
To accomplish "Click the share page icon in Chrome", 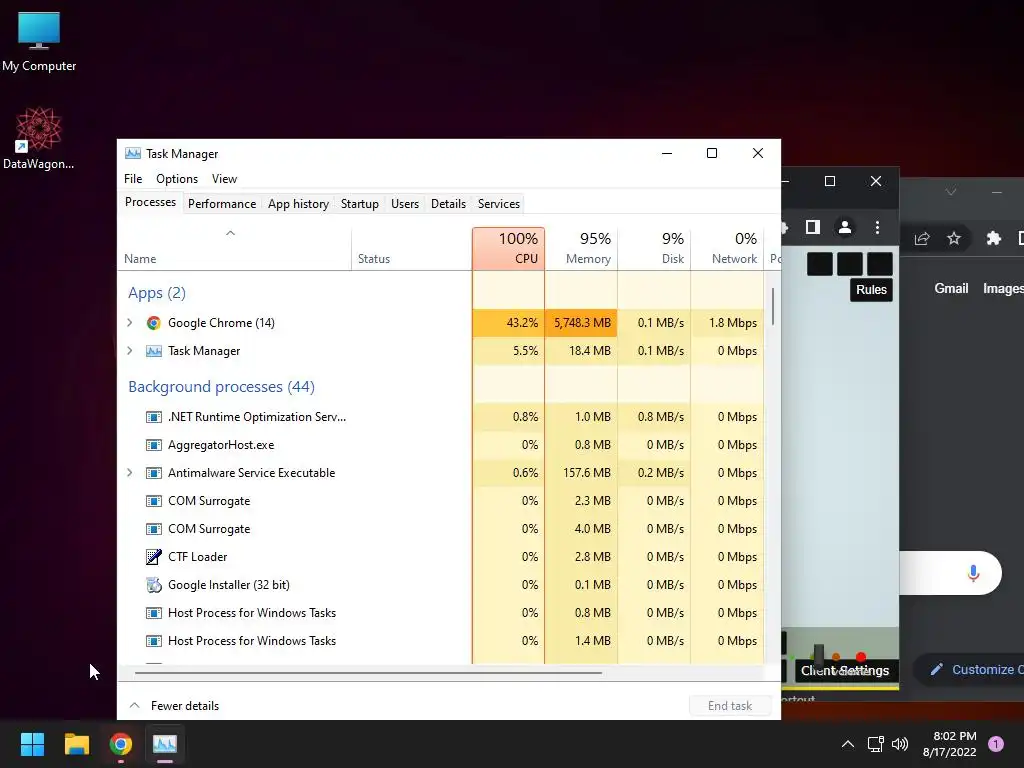I will (x=921, y=238).
